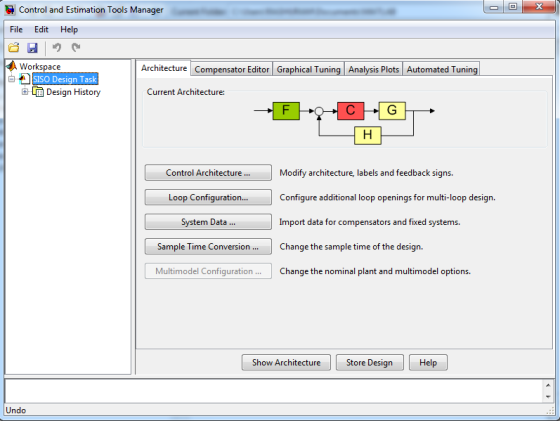Click the SISO Design Task node icon
The height and width of the screenshot is (421, 560).
coord(24,79)
